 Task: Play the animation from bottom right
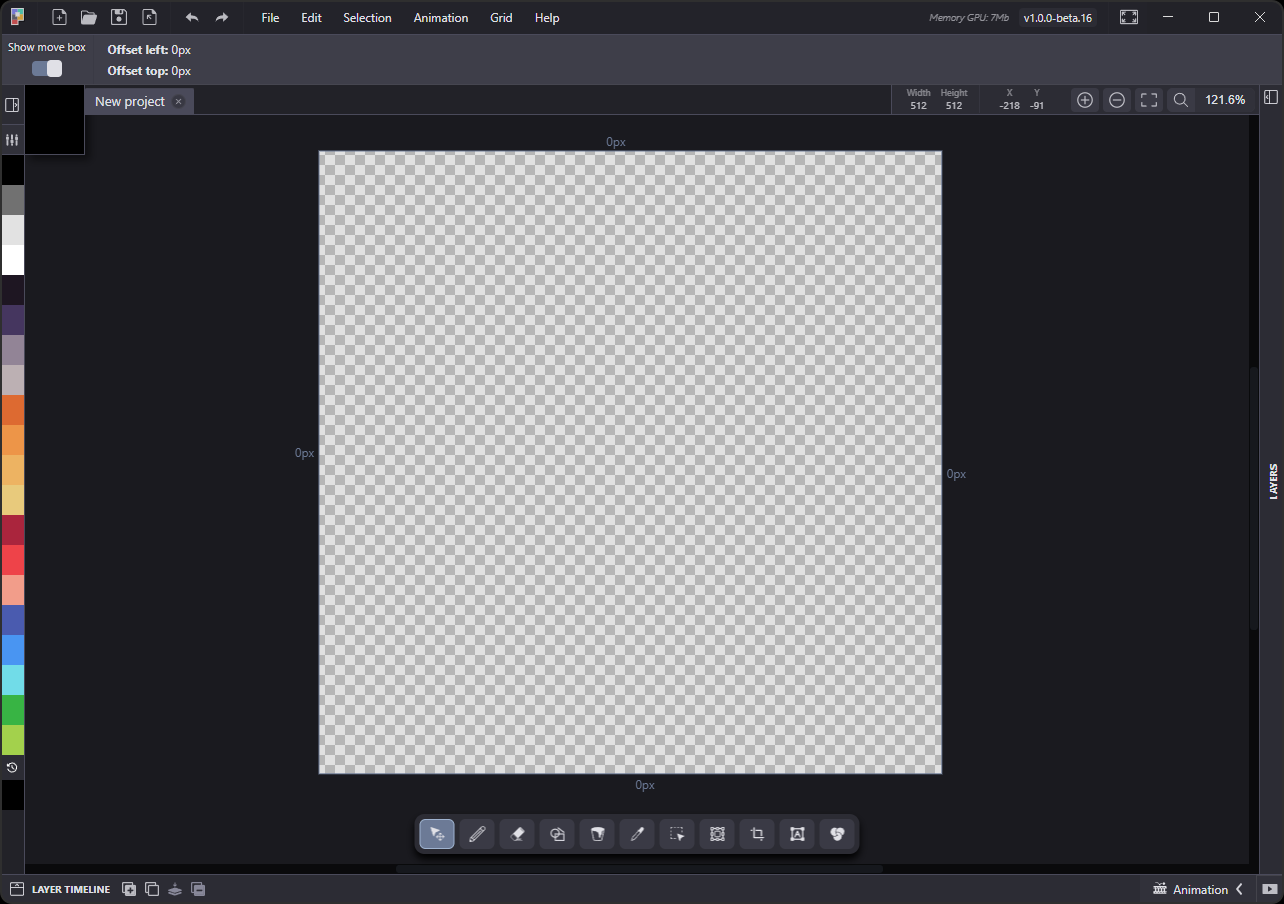point(1269,889)
